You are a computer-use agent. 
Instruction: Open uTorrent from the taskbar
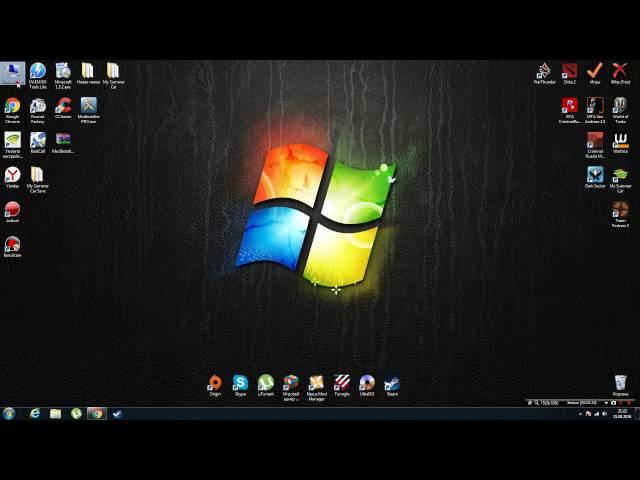coord(76,414)
